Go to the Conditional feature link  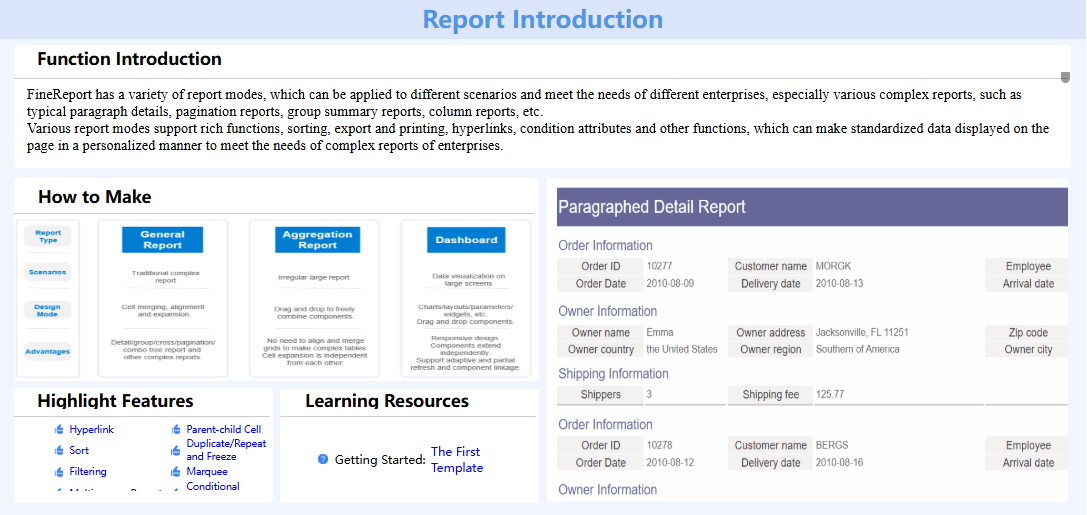click(x=213, y=487)
